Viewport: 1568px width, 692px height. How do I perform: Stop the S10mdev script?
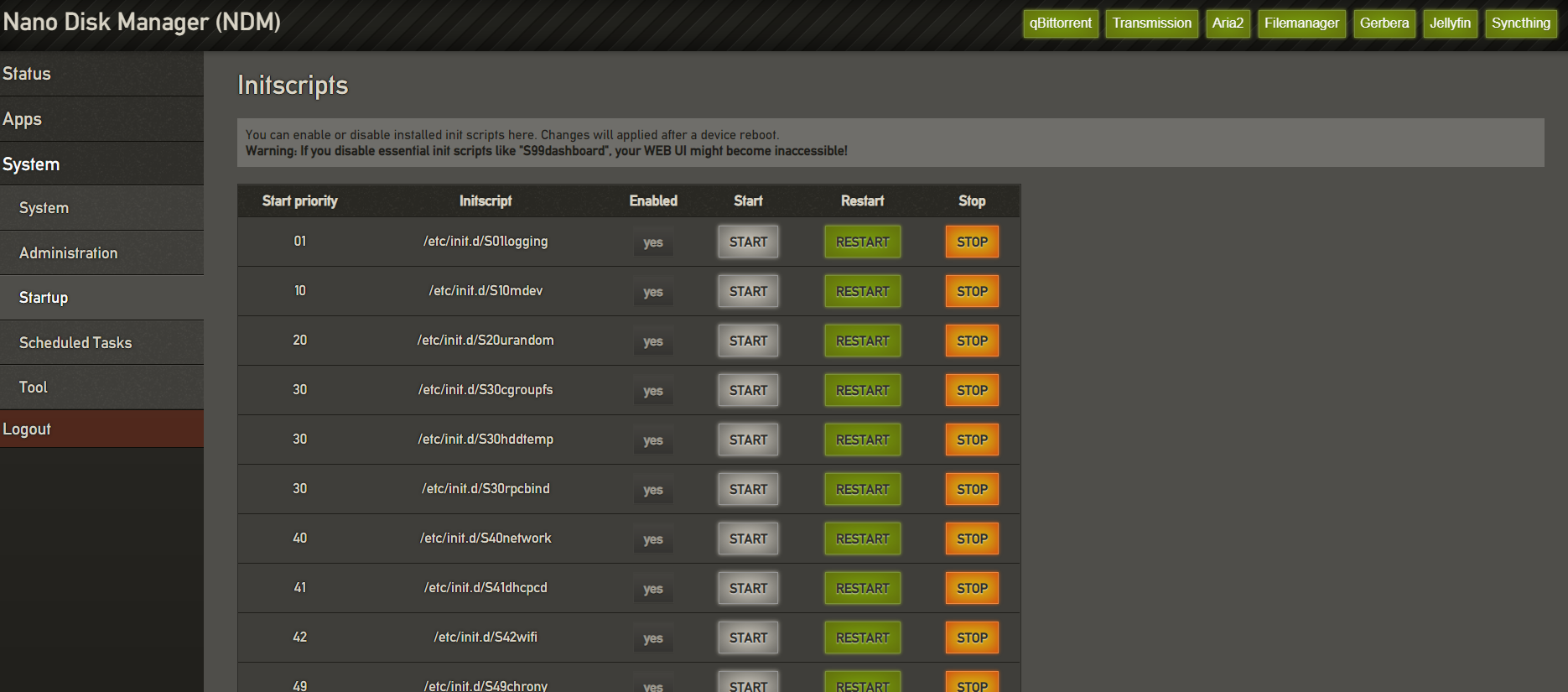point(972,291)
